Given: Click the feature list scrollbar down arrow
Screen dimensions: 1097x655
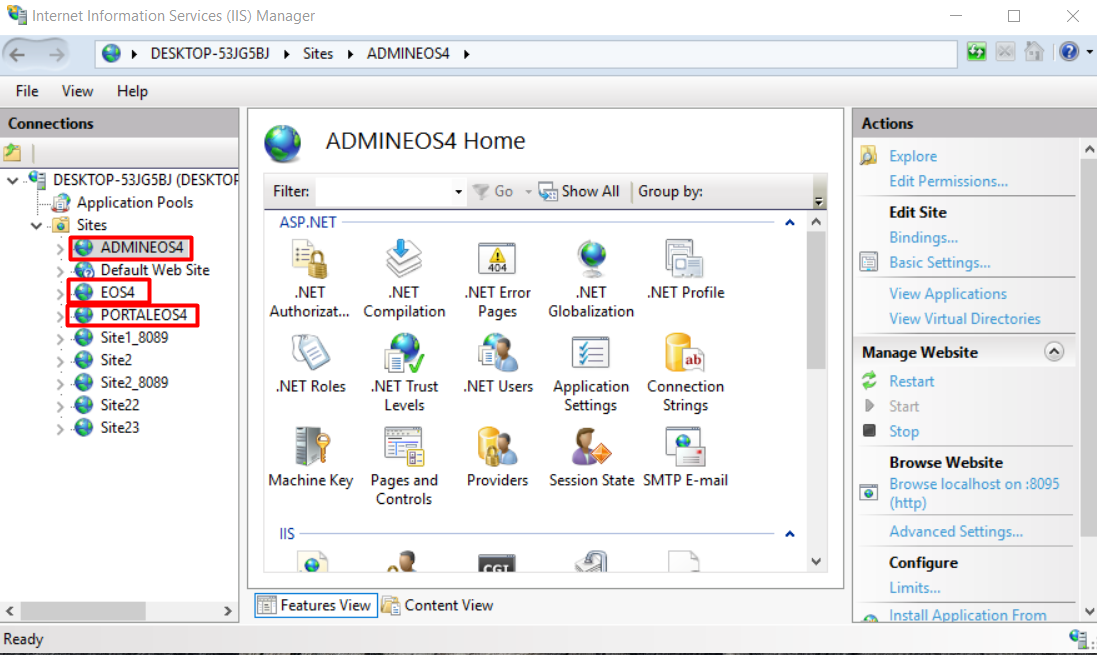Looking at the screenshot, I should [816, 561].
